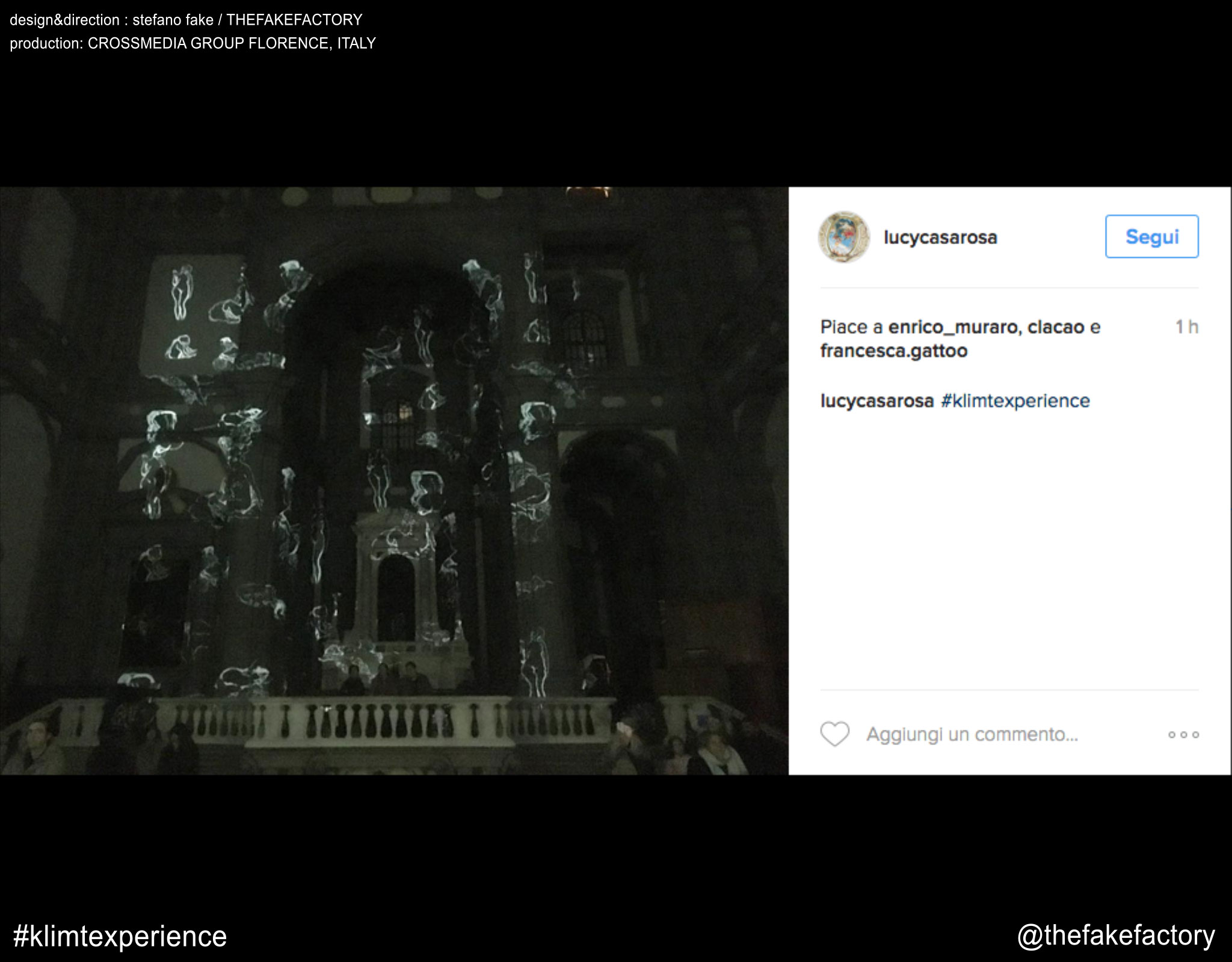Click the bottom #klimtexperience hashtag text
The height and width of the screenshot is (962, 1232).
point(120,937)
